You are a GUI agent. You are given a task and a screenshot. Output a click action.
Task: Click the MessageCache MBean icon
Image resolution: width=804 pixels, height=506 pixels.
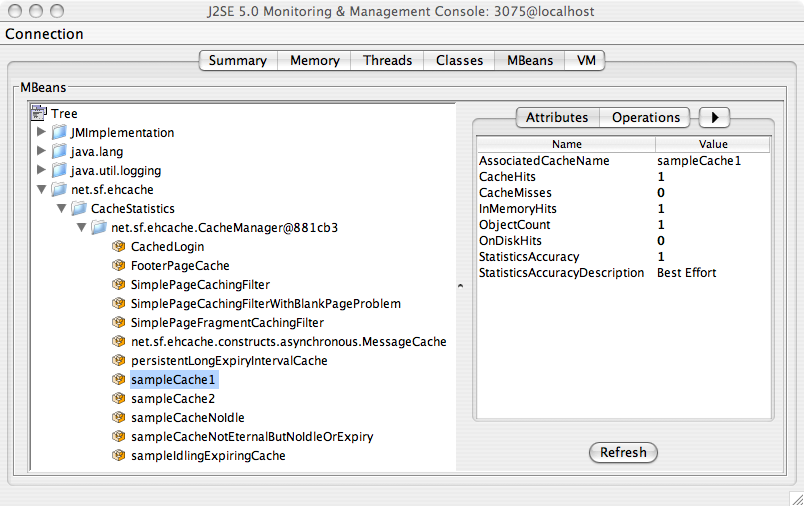click(x=118, y=341)
